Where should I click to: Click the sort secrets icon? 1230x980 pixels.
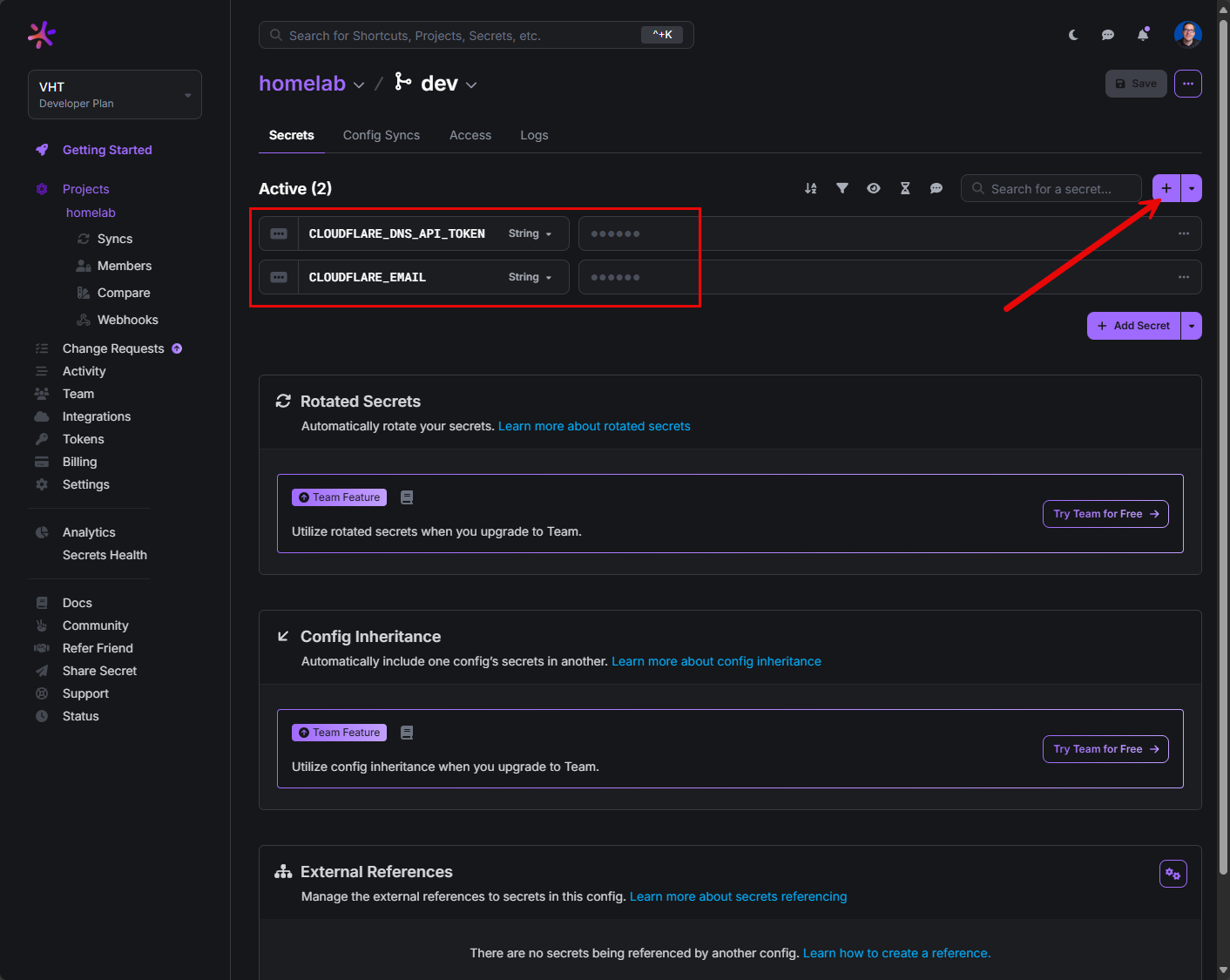[x=811, y=188]
